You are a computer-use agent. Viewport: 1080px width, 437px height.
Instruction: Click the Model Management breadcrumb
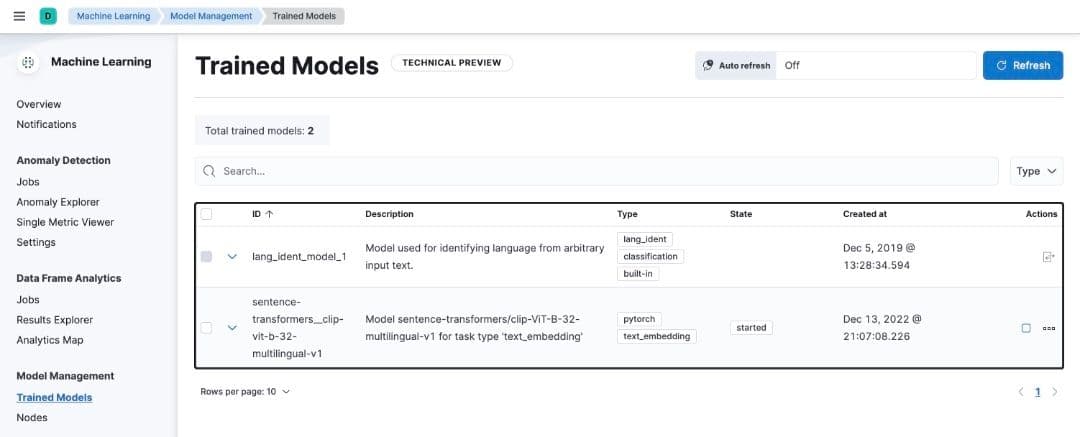(x=210, y=16)
